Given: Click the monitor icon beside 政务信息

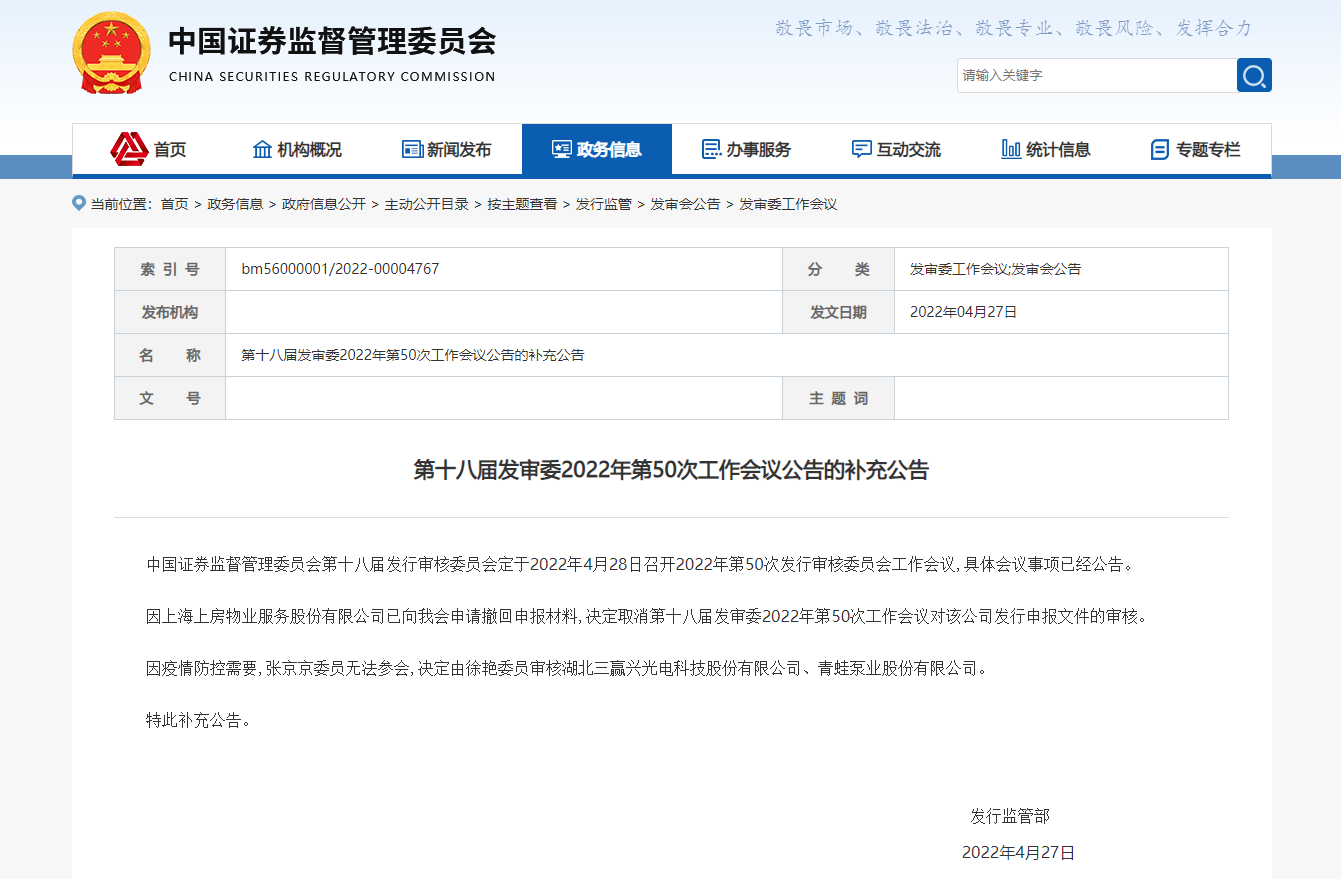Looking at the screenshot, I should [x=562, y=149].
